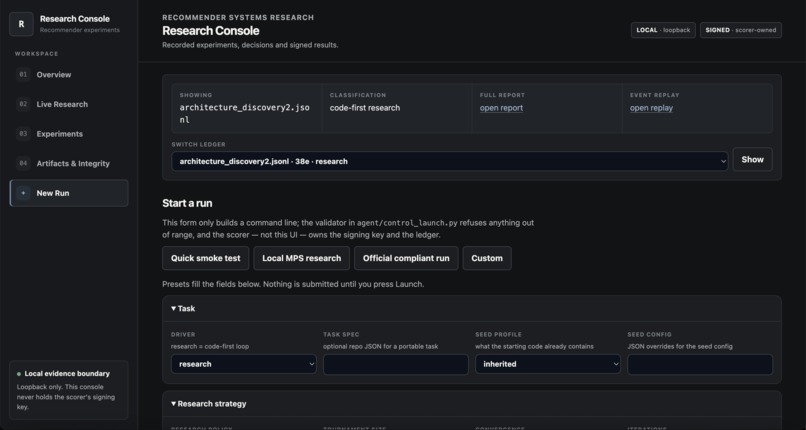Choose Quick smoke test preset
Screen dimensions: 806x430
coord(206,258)
